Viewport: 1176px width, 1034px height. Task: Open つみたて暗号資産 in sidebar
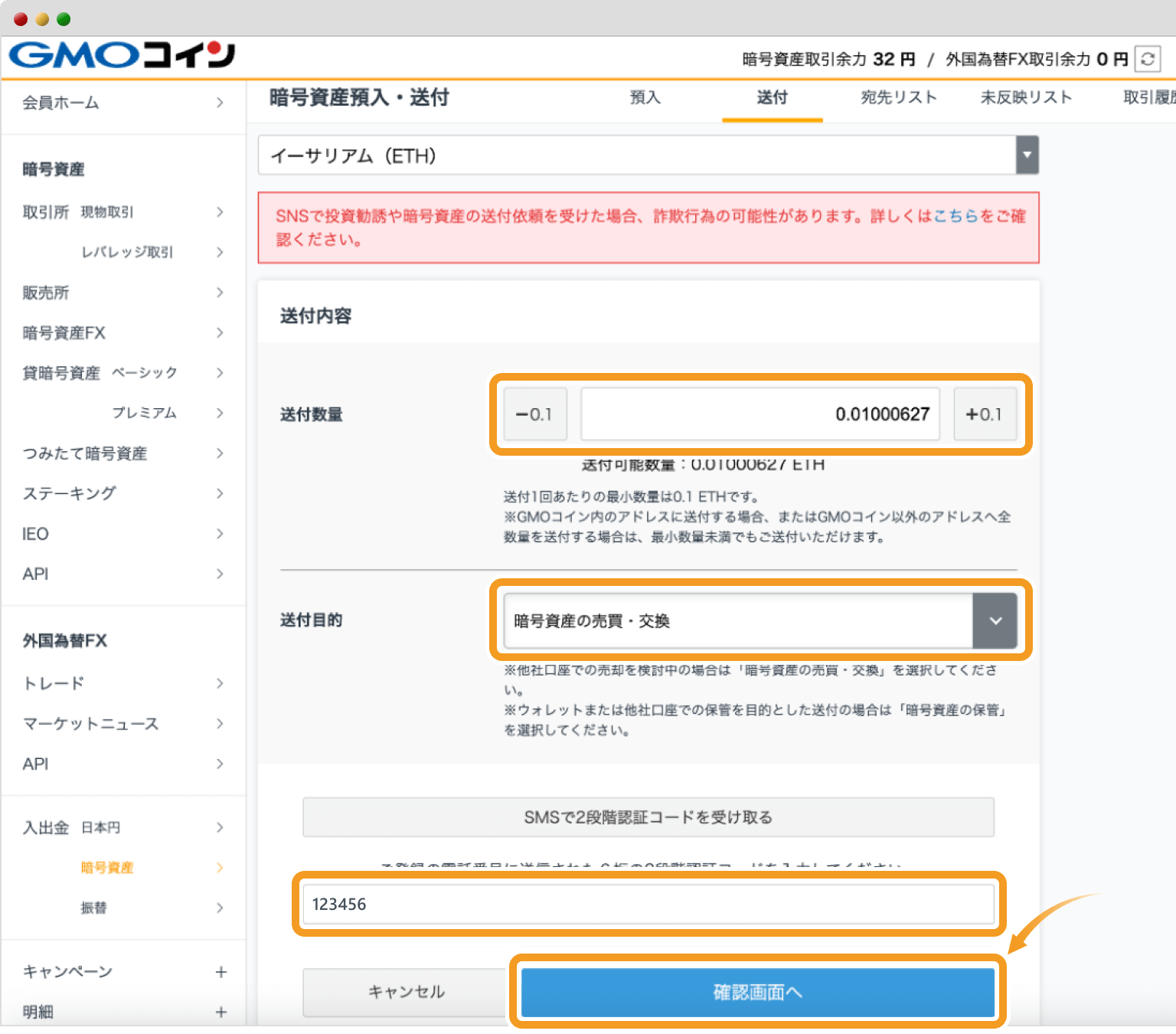123,453
